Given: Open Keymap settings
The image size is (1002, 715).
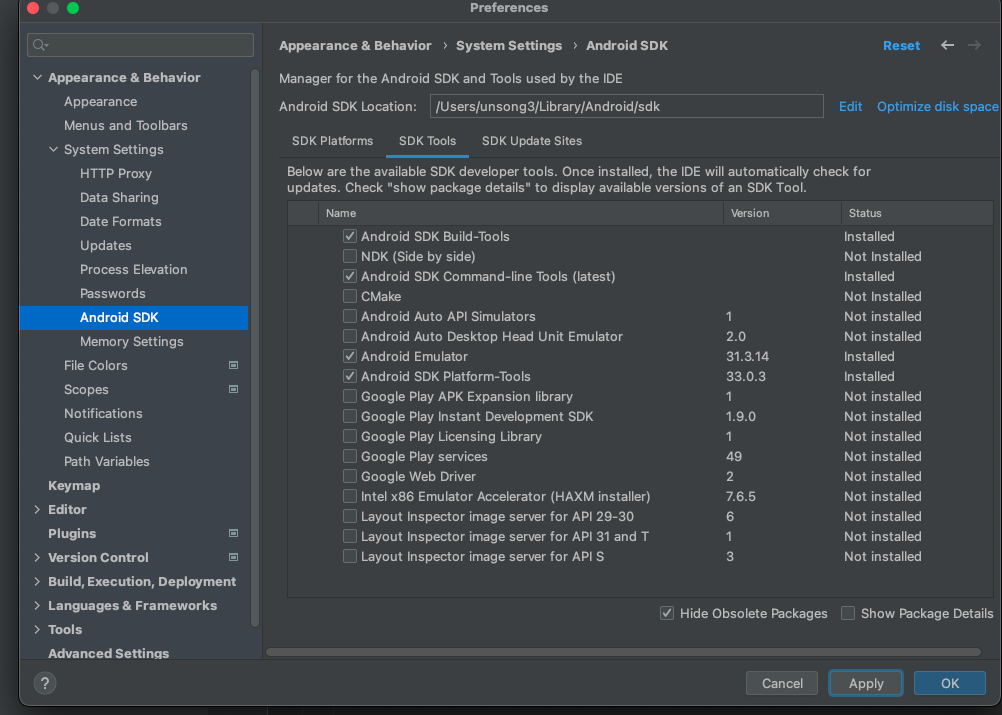Looking at the screenshot, I should tap(74, 486).
